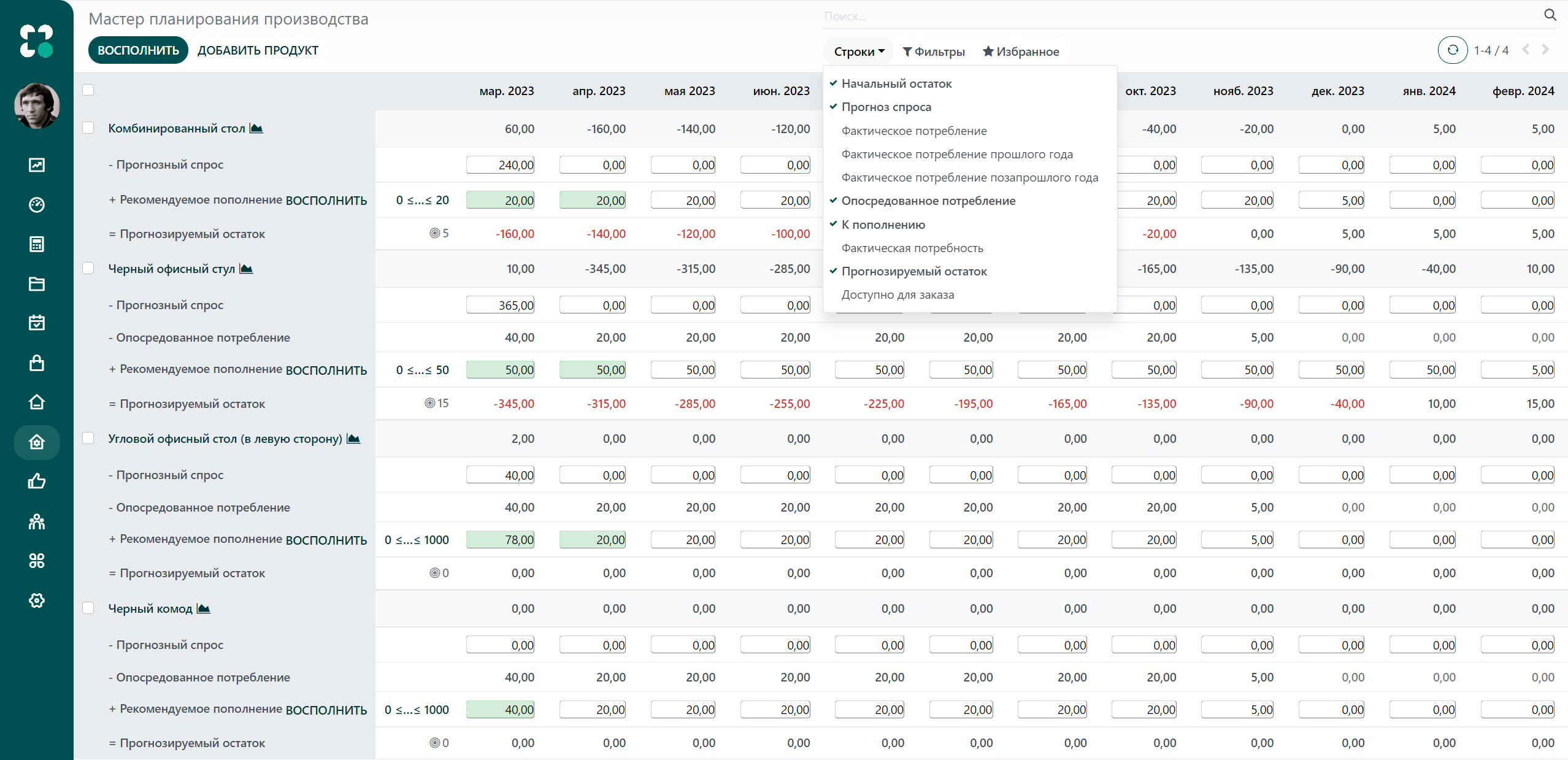Screen dimensions: 1568x760
Task: Go to next page arrow
Action: (x=1546, y=50)
